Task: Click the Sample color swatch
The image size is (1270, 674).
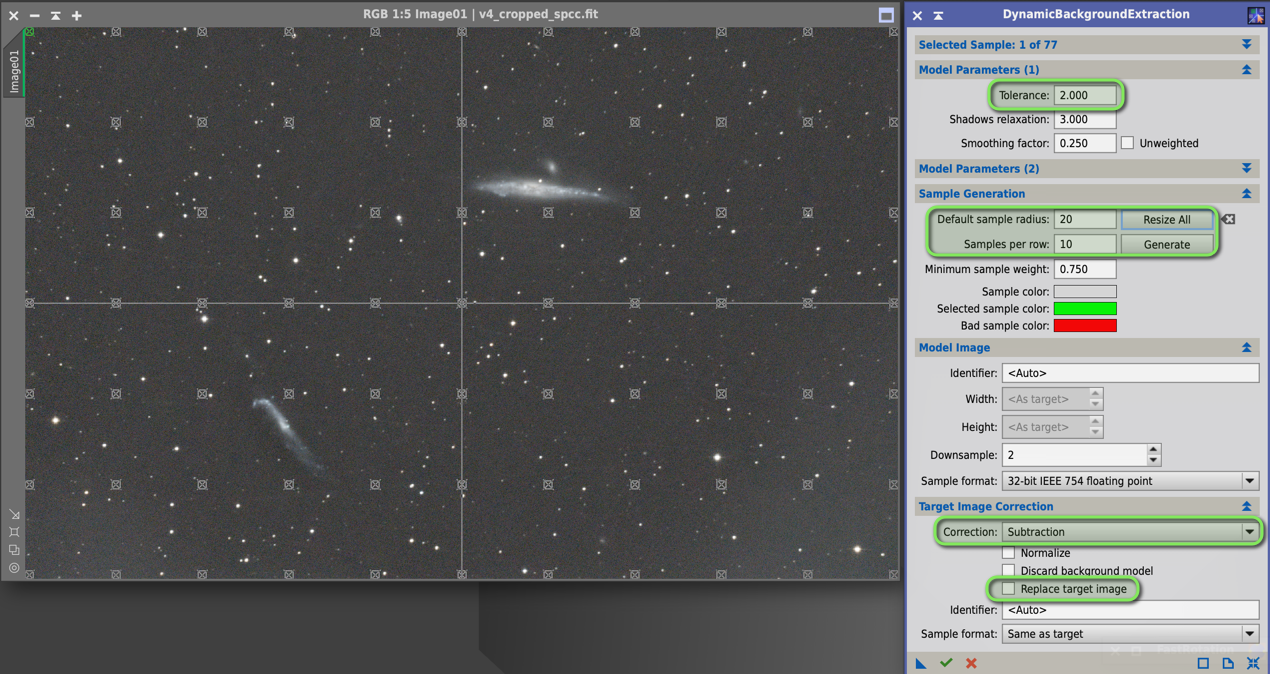Action: tap(1085, 292)
